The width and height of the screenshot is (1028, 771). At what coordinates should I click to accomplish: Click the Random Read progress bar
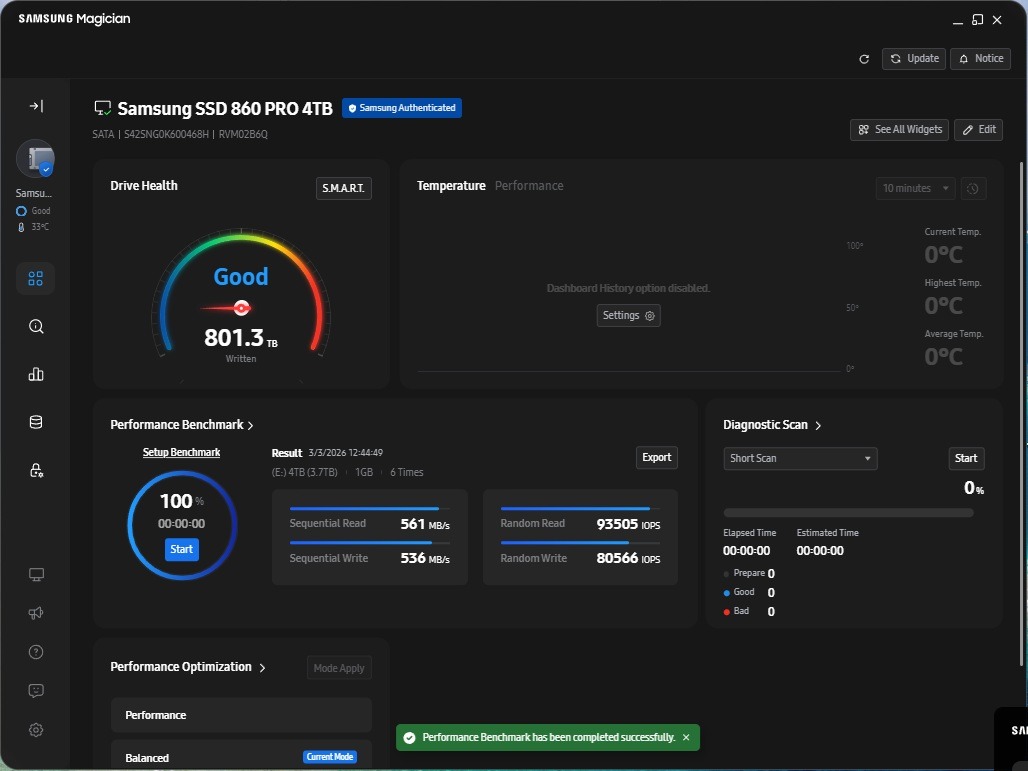(580, 508)
